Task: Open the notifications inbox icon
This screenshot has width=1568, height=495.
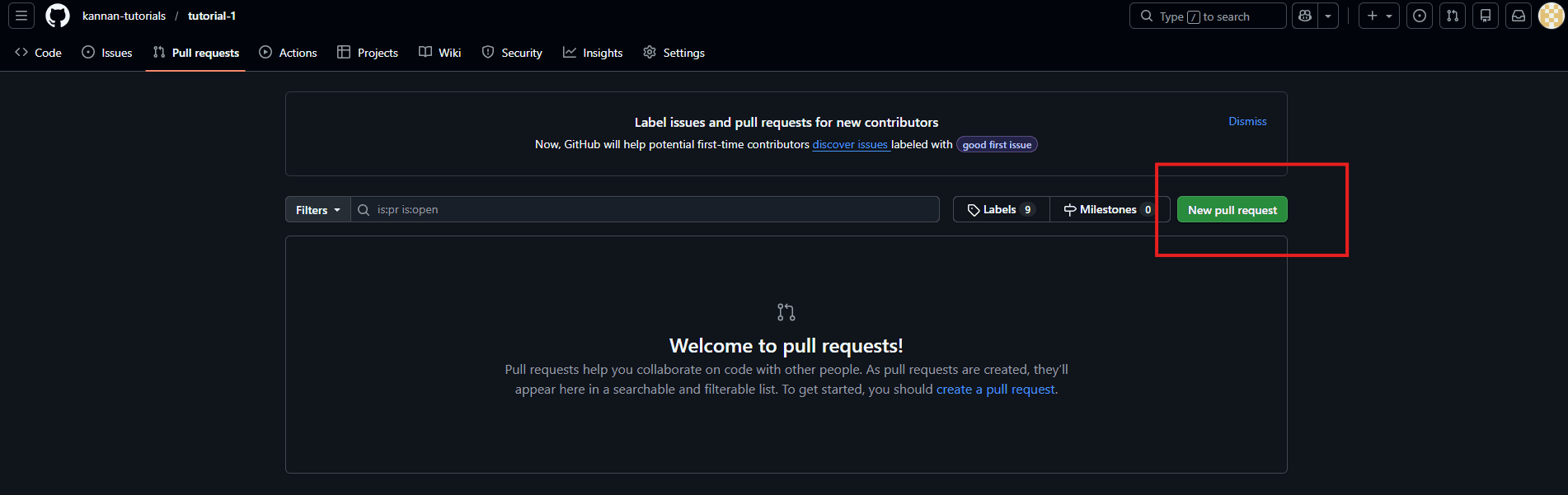Action: (x=1519, y=16)
